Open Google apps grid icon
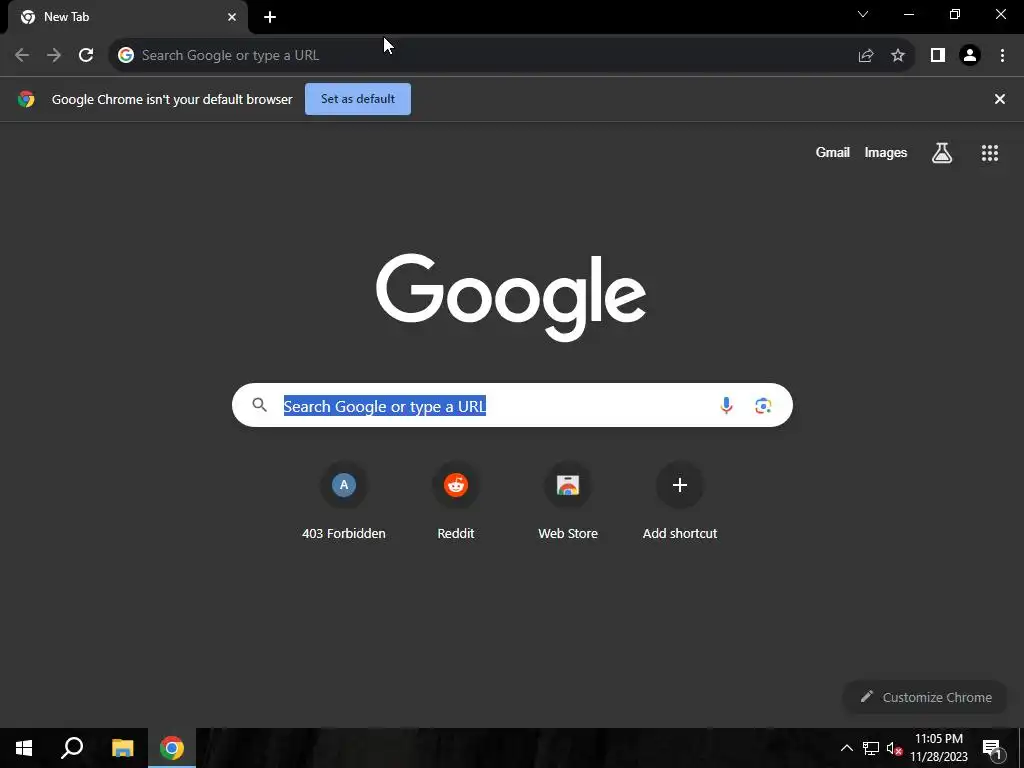 [x=990, y=153]
